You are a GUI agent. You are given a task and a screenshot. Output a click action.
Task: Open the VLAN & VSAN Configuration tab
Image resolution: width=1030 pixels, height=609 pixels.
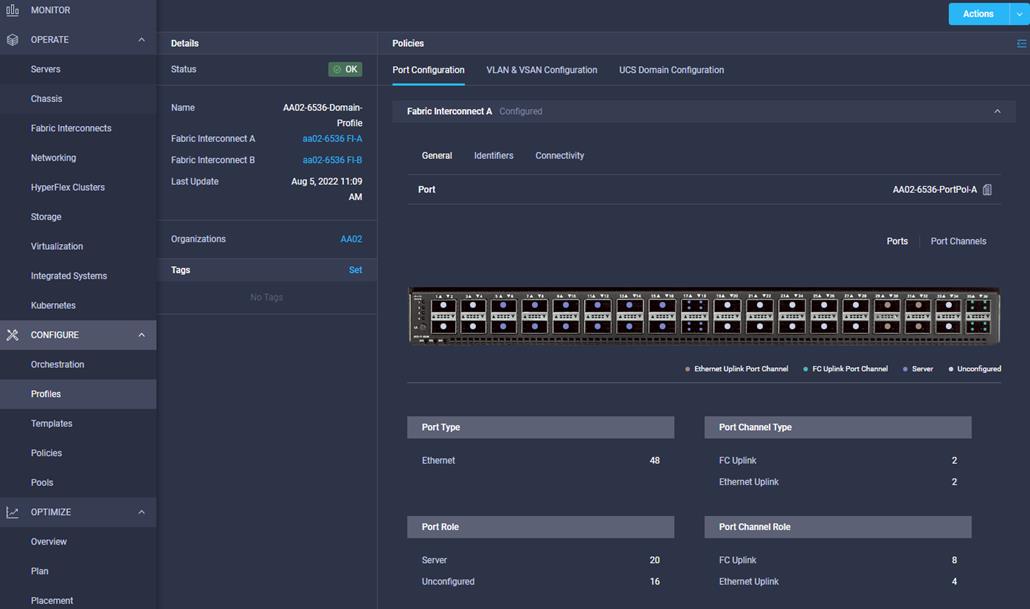pyautogui.click(x=541, y=70)
